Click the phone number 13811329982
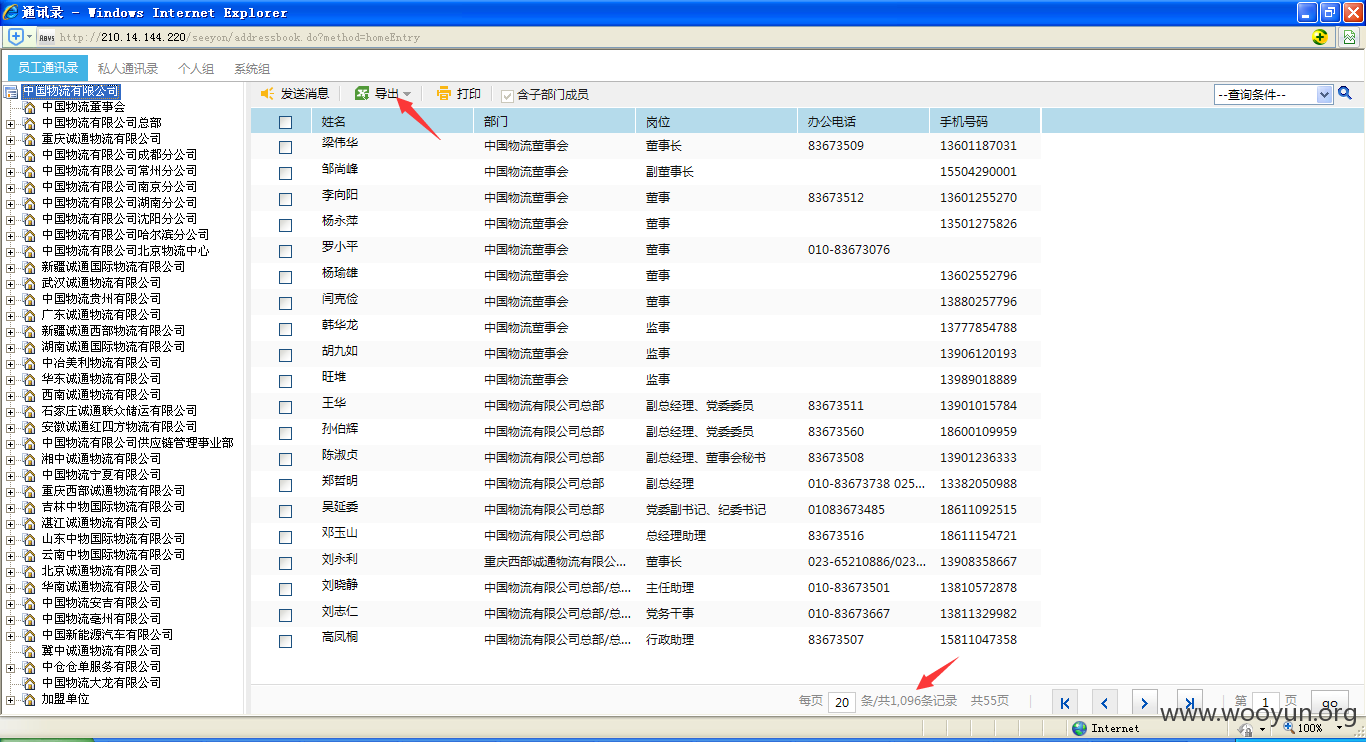 [978, 613]
